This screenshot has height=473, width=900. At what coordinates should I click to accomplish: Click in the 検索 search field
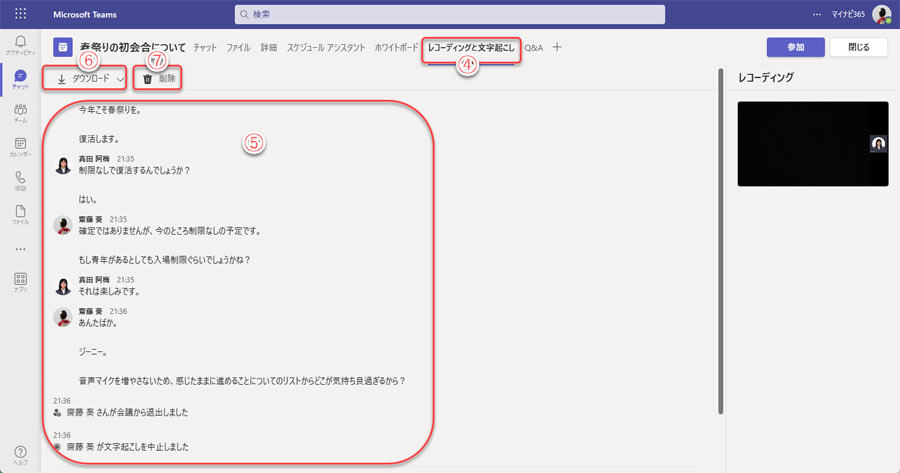point(449,14)
